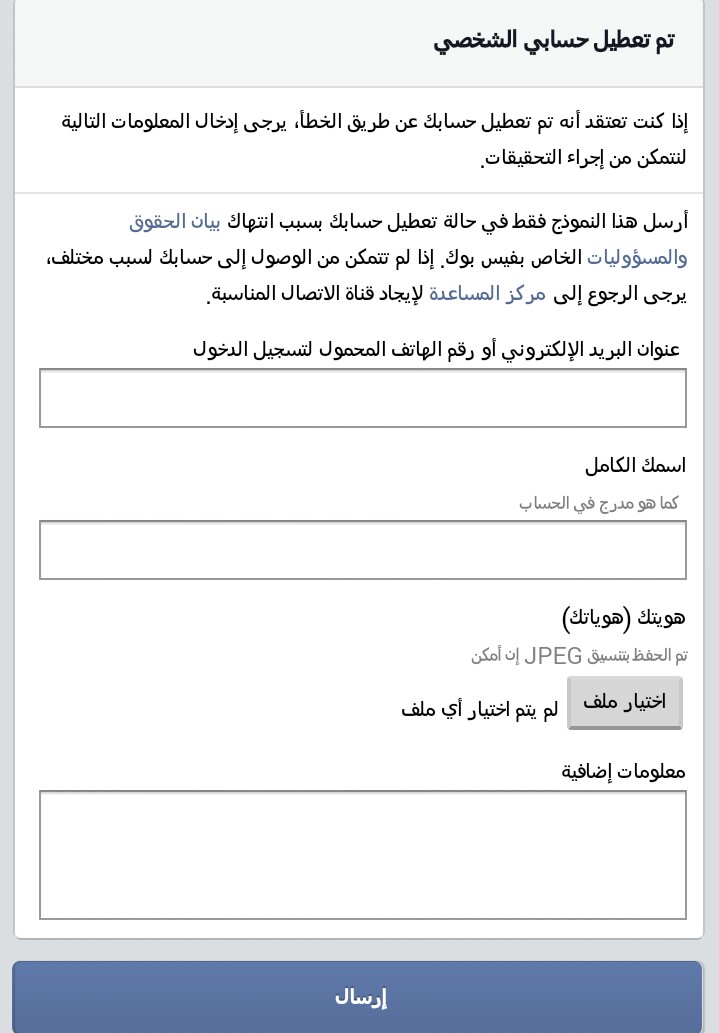Click the لم يتم اختيار أي ملف text

pyautogui.click(x=480, y=710)
